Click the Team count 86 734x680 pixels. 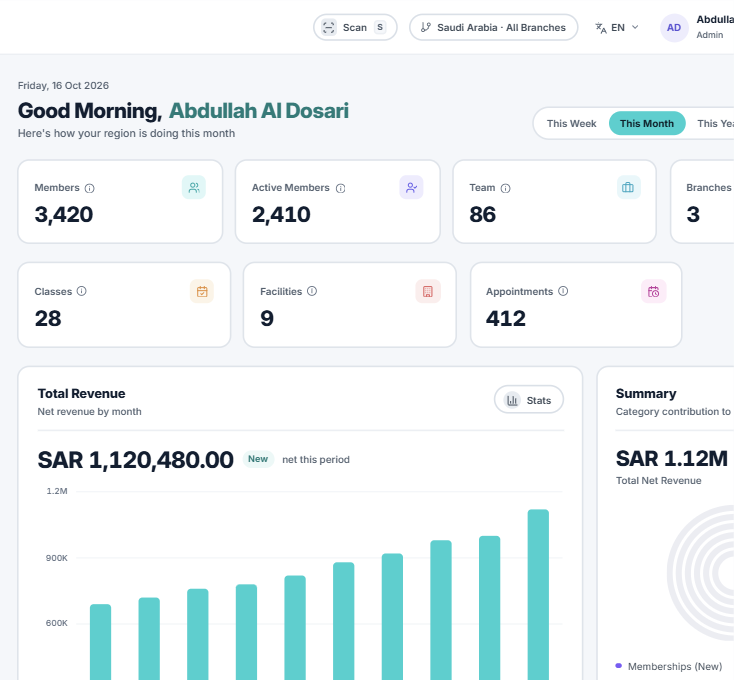482,215
